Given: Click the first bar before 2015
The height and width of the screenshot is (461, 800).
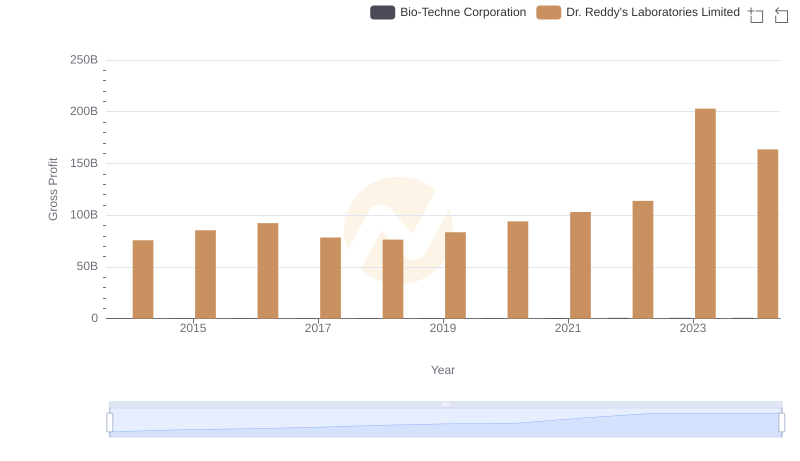Looking at the screenshot, I should (x=143, y=279).
